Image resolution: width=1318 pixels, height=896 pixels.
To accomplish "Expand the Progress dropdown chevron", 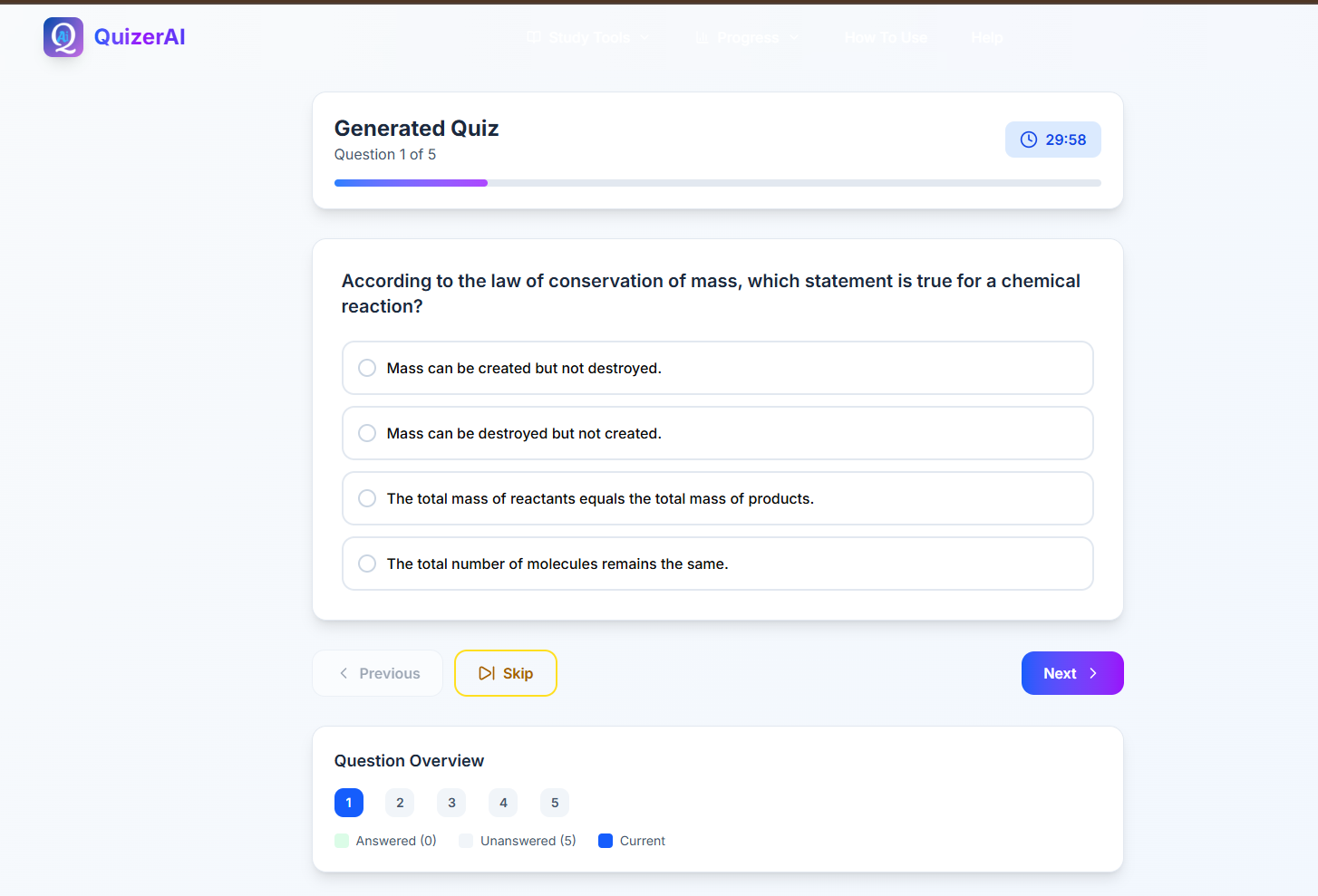I will pyautogui.click(x=794, y=37).
